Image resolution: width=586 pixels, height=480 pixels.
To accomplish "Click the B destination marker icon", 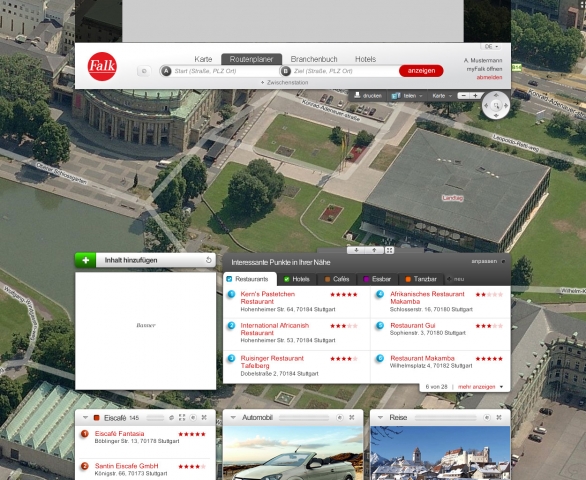I will [x=286, y=71].
